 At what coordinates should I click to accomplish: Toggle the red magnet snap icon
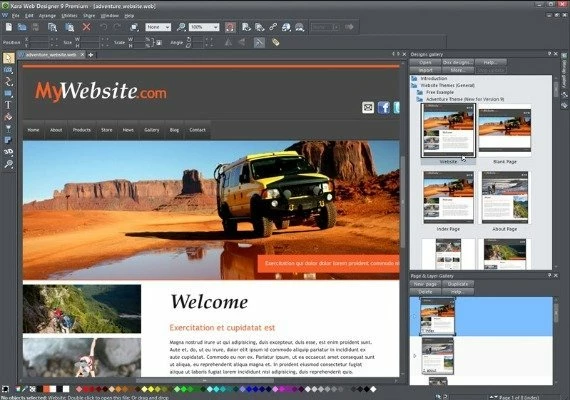point(230,27)
